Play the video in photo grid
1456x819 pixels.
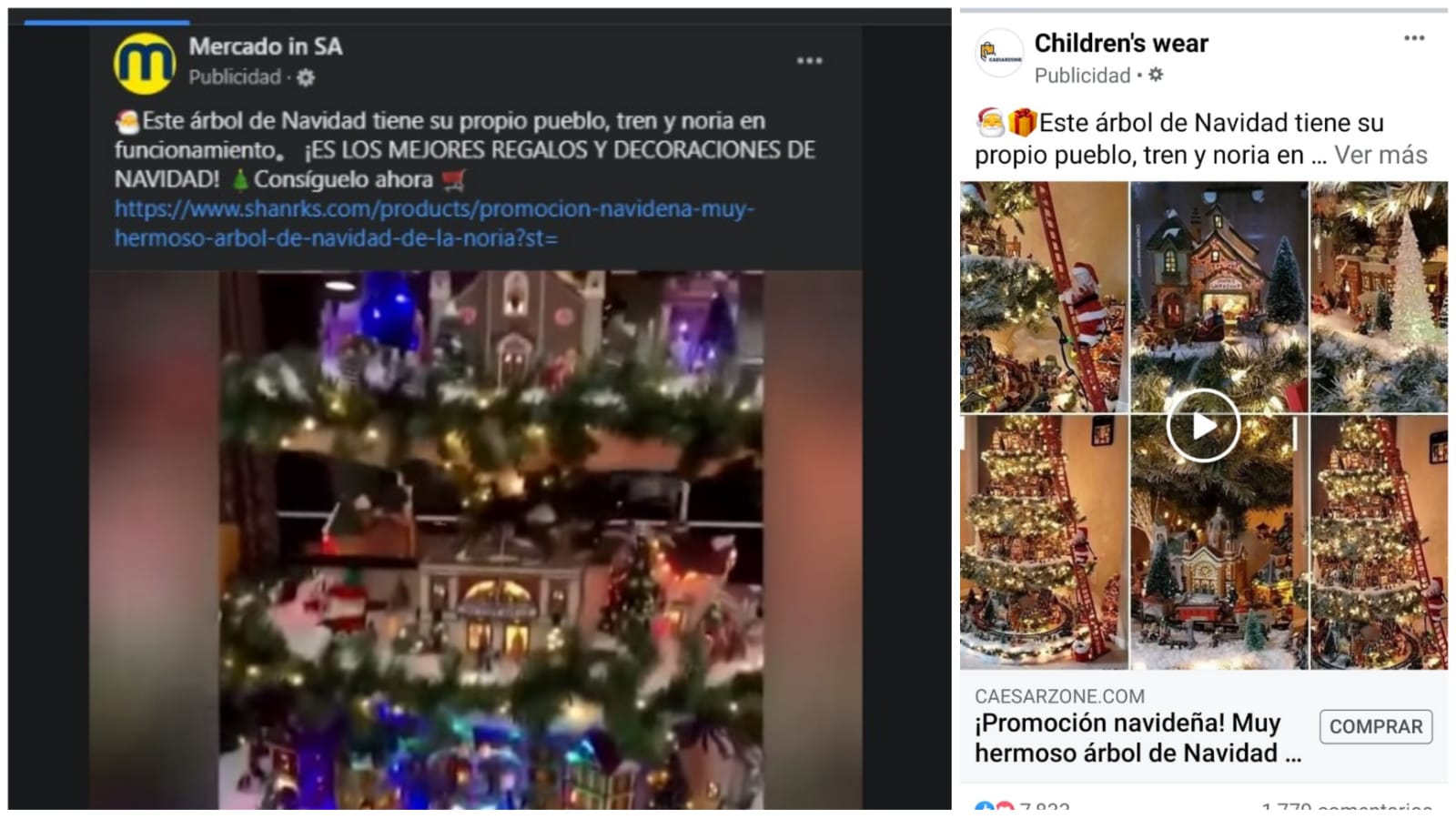1203,425
